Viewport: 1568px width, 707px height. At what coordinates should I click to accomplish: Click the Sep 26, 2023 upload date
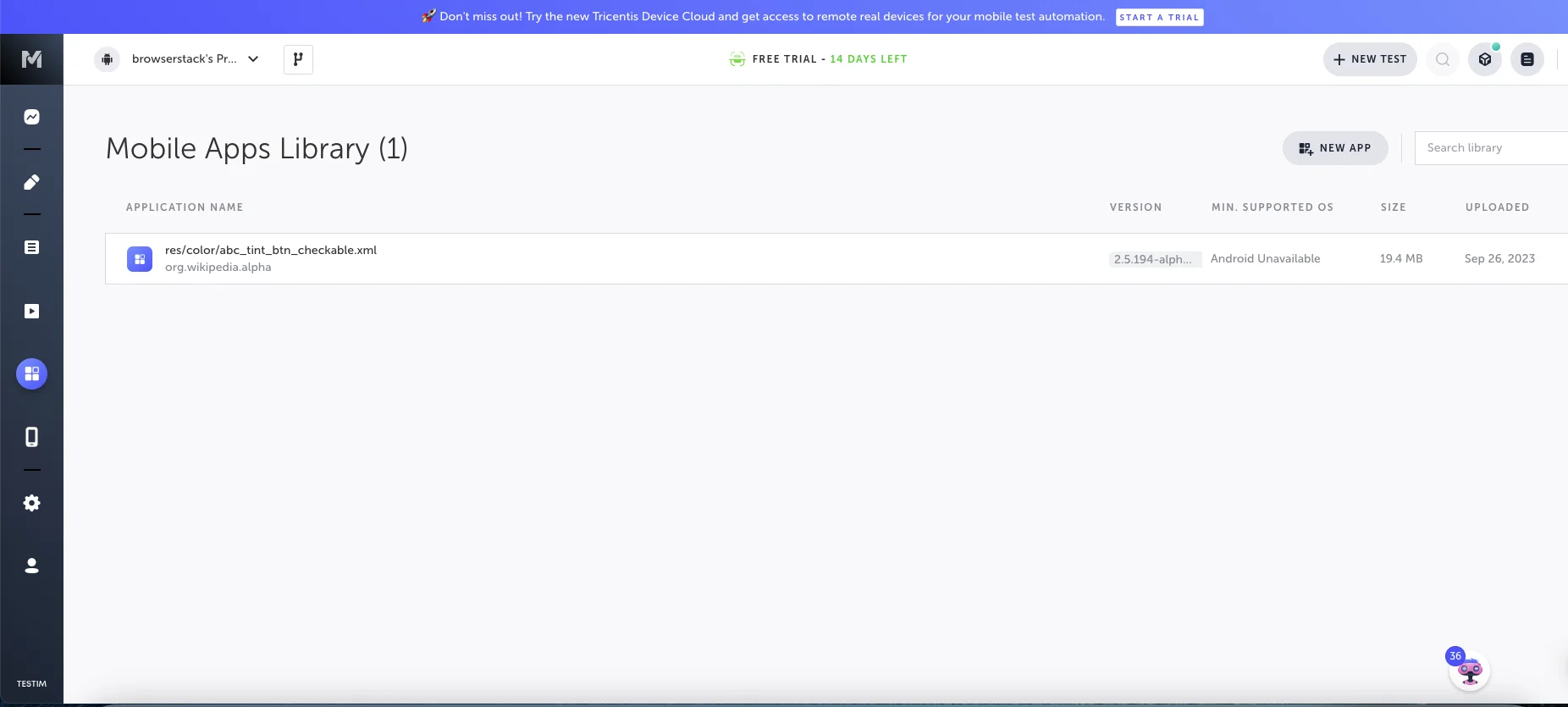tap(1499, 259)
